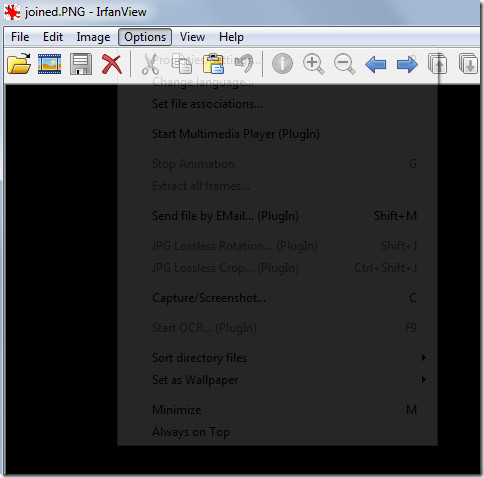Click the Zoom In magnifier icon
The width and height of the screenshot is (484, 478).
313,64
